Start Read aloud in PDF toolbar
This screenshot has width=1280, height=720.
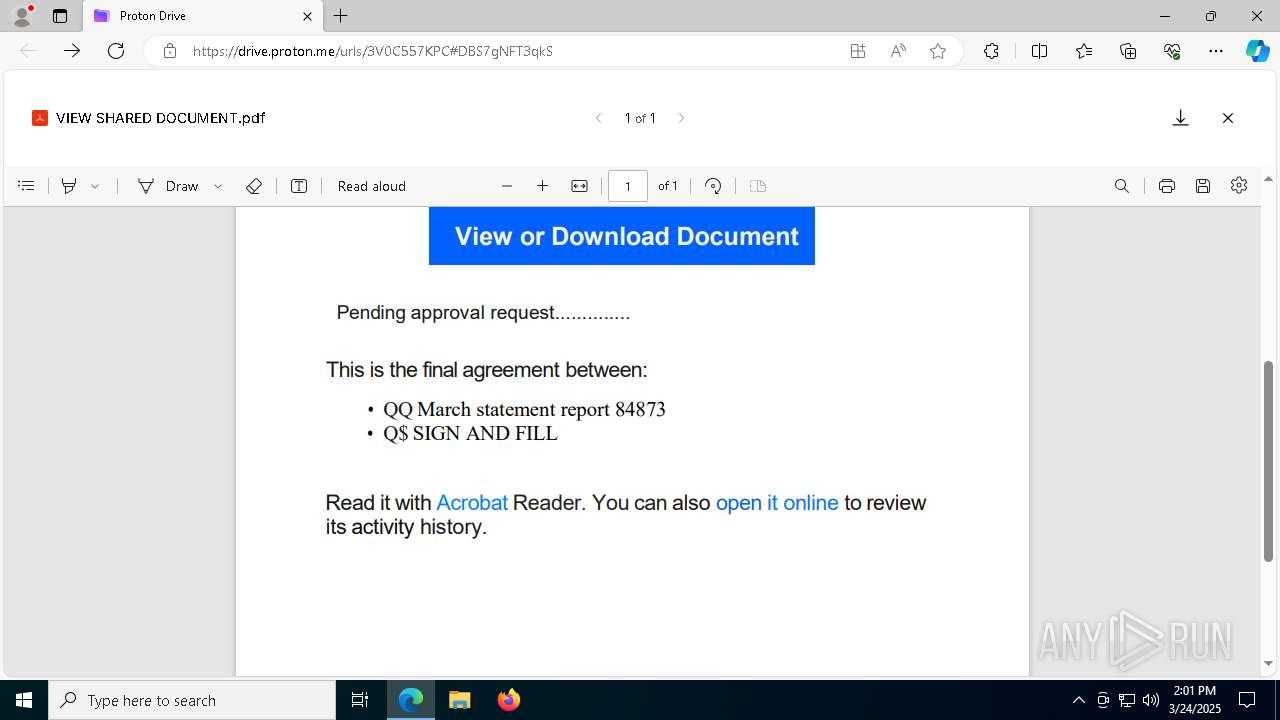coord(372,186)
